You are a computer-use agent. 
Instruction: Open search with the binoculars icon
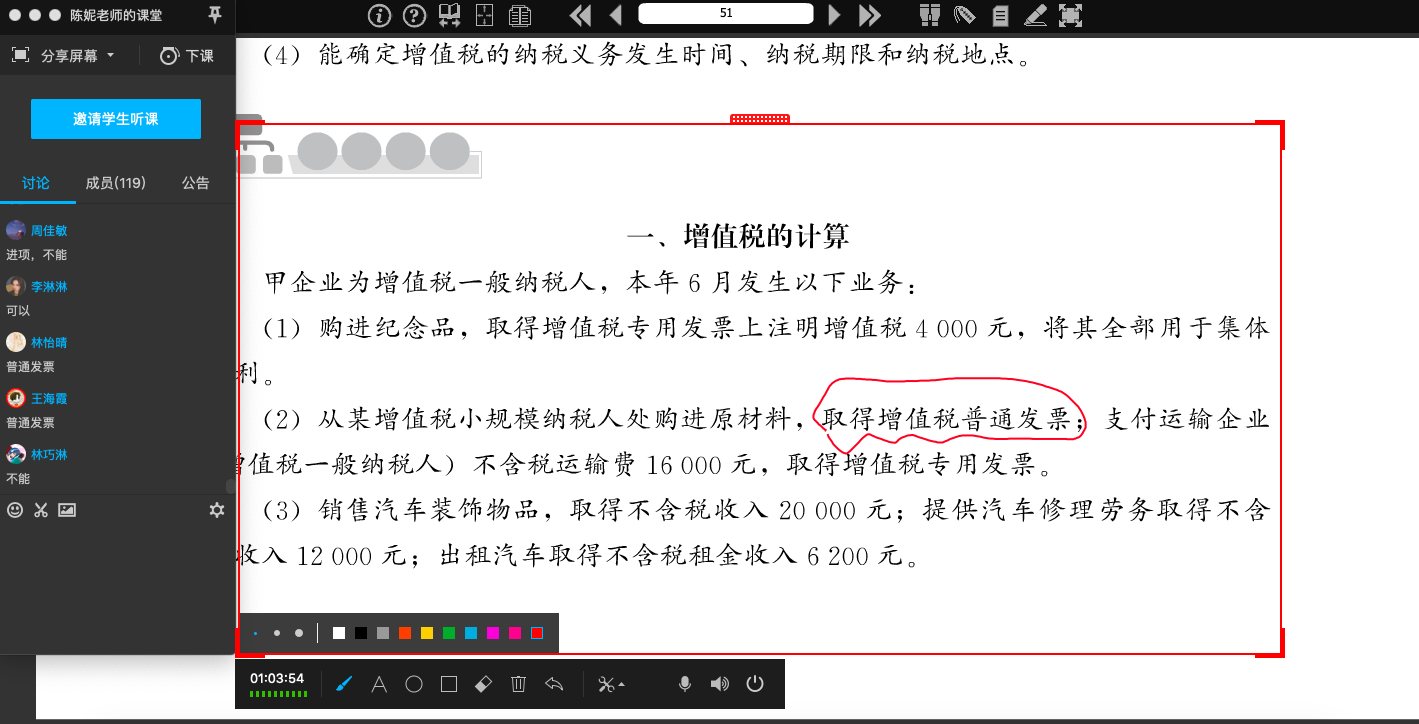[930, 15]
